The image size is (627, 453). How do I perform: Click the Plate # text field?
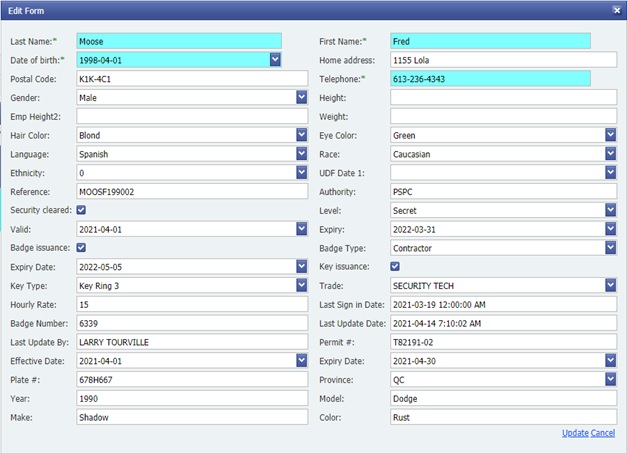pos(191,379)
